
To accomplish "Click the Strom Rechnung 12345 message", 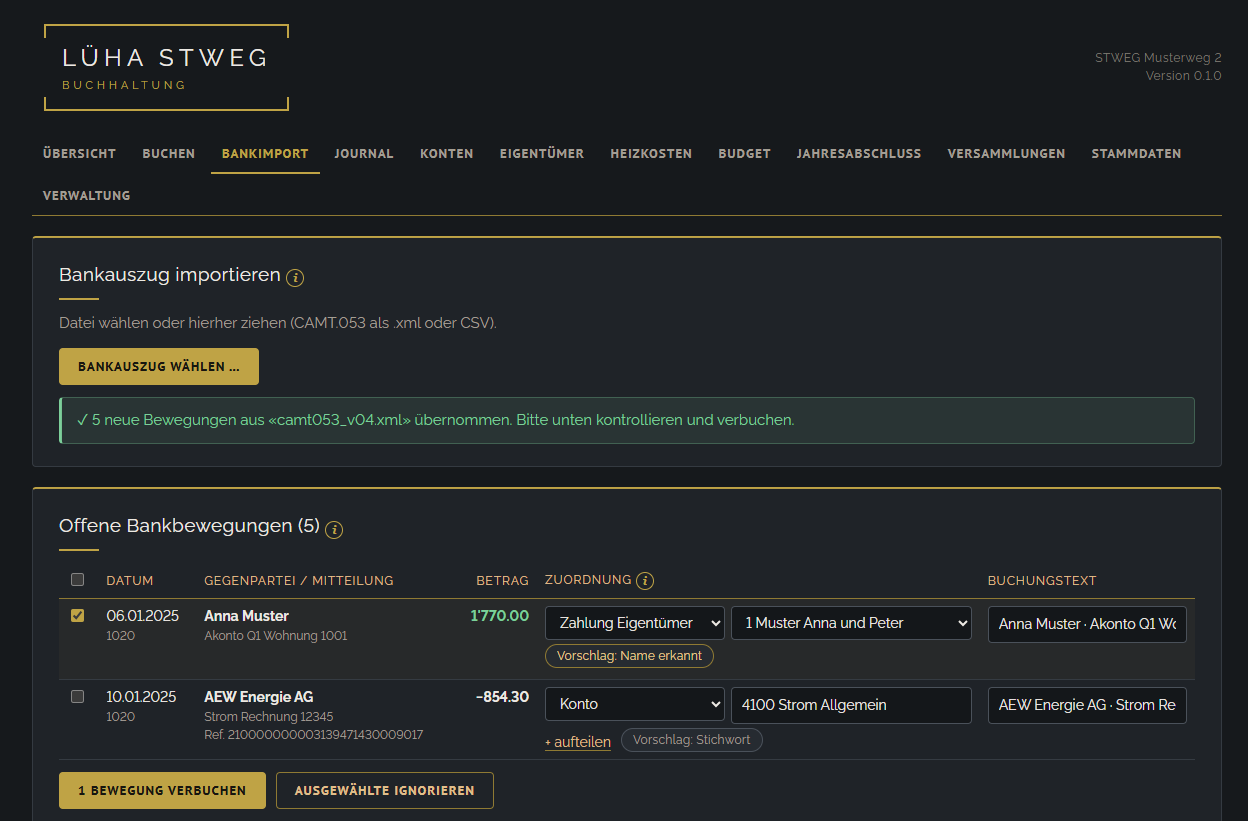I will point(269,717).
